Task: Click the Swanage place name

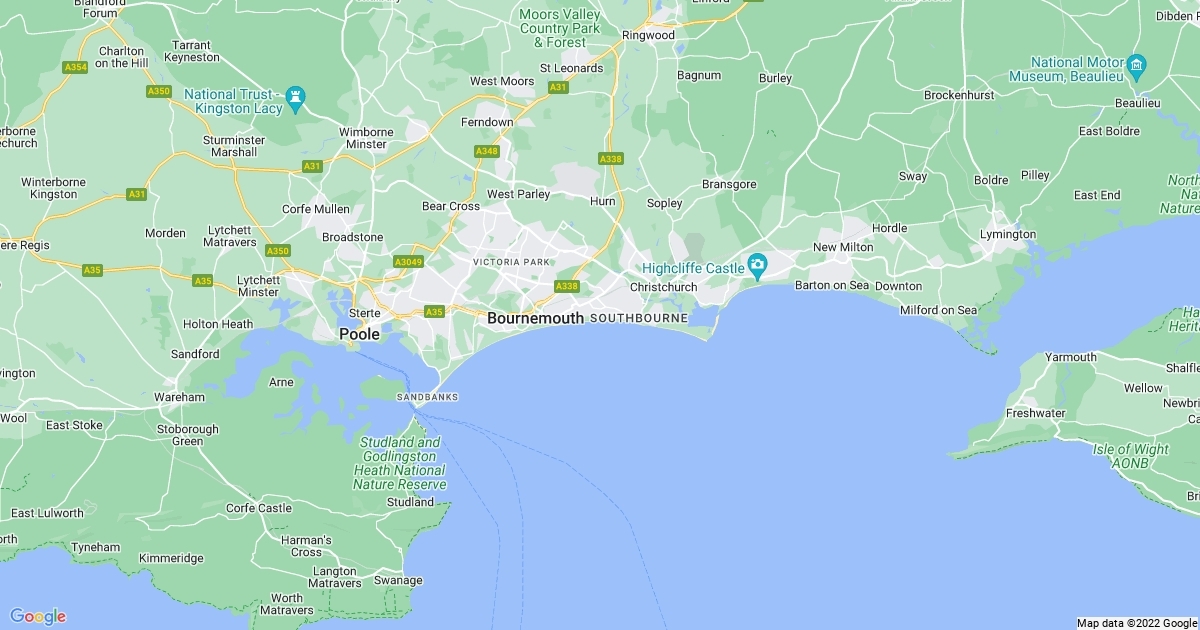Action: click(x=398, y=580)
